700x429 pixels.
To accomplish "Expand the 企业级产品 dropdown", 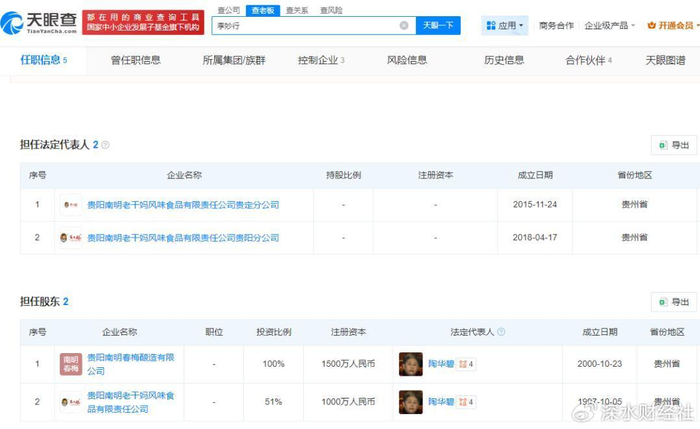I will (x=609, y=25).
